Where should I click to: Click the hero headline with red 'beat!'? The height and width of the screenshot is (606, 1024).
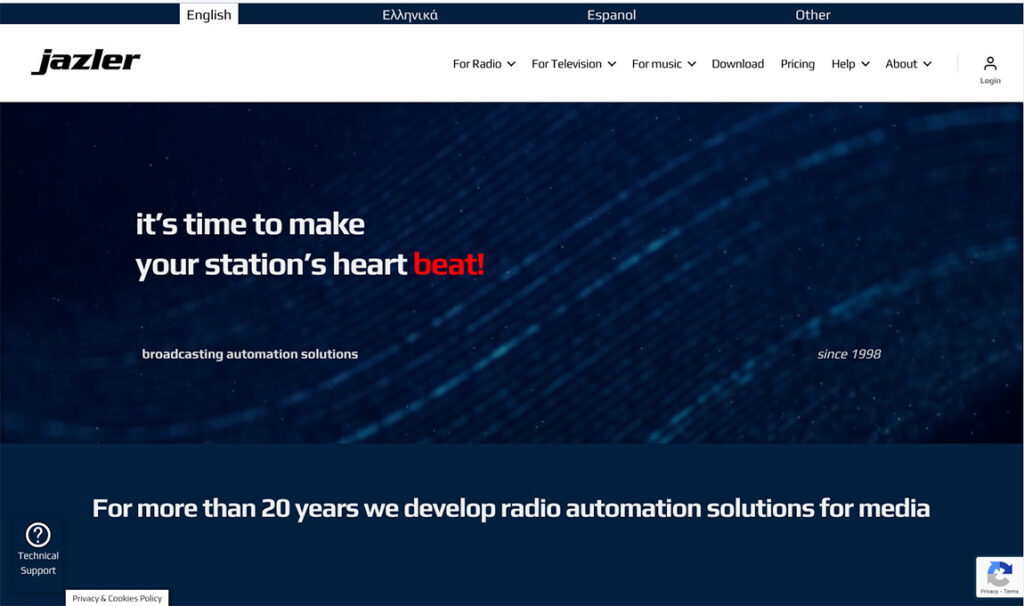(310, 244)
